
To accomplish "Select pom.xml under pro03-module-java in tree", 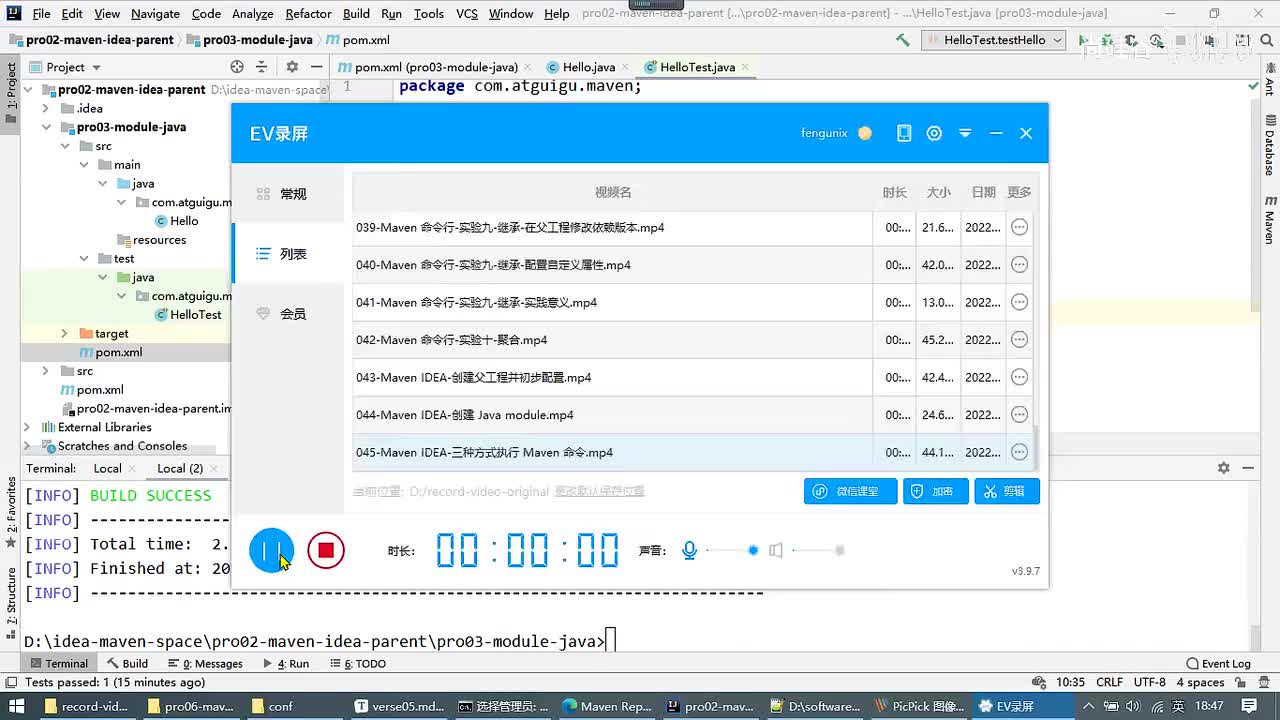I will (110, 352).
